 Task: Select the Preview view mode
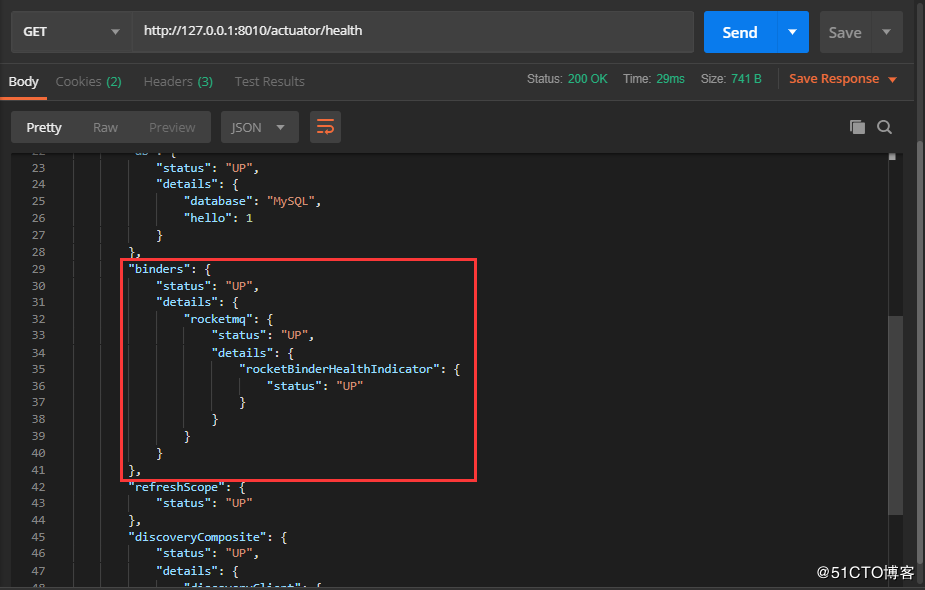point(172,127)
